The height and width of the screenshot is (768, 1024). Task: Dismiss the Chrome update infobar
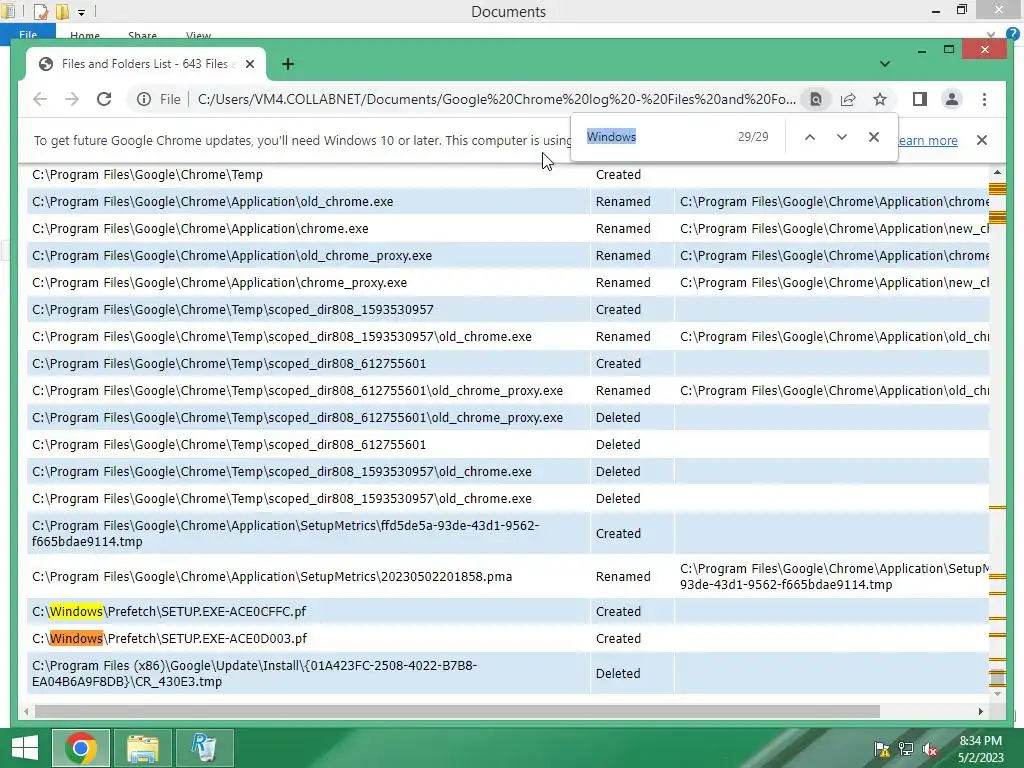point(982,140)
